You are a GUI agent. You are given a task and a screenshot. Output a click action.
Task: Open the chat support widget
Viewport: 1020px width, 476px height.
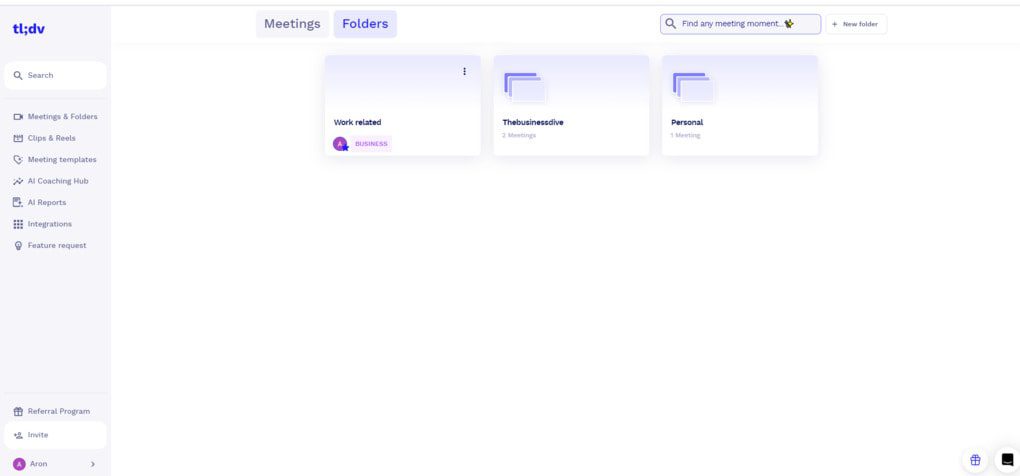coord(1007,460)
